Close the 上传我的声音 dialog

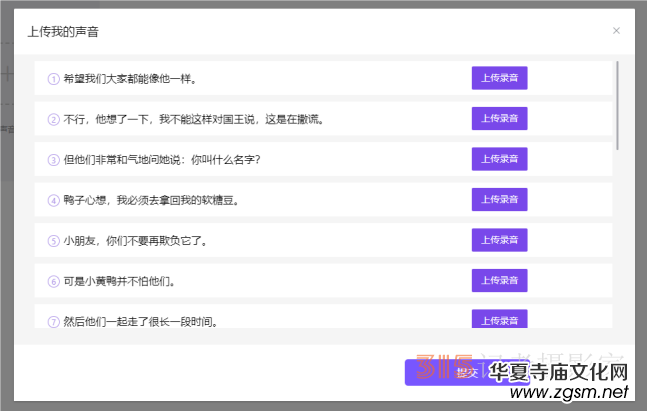[x=616, y=31]
